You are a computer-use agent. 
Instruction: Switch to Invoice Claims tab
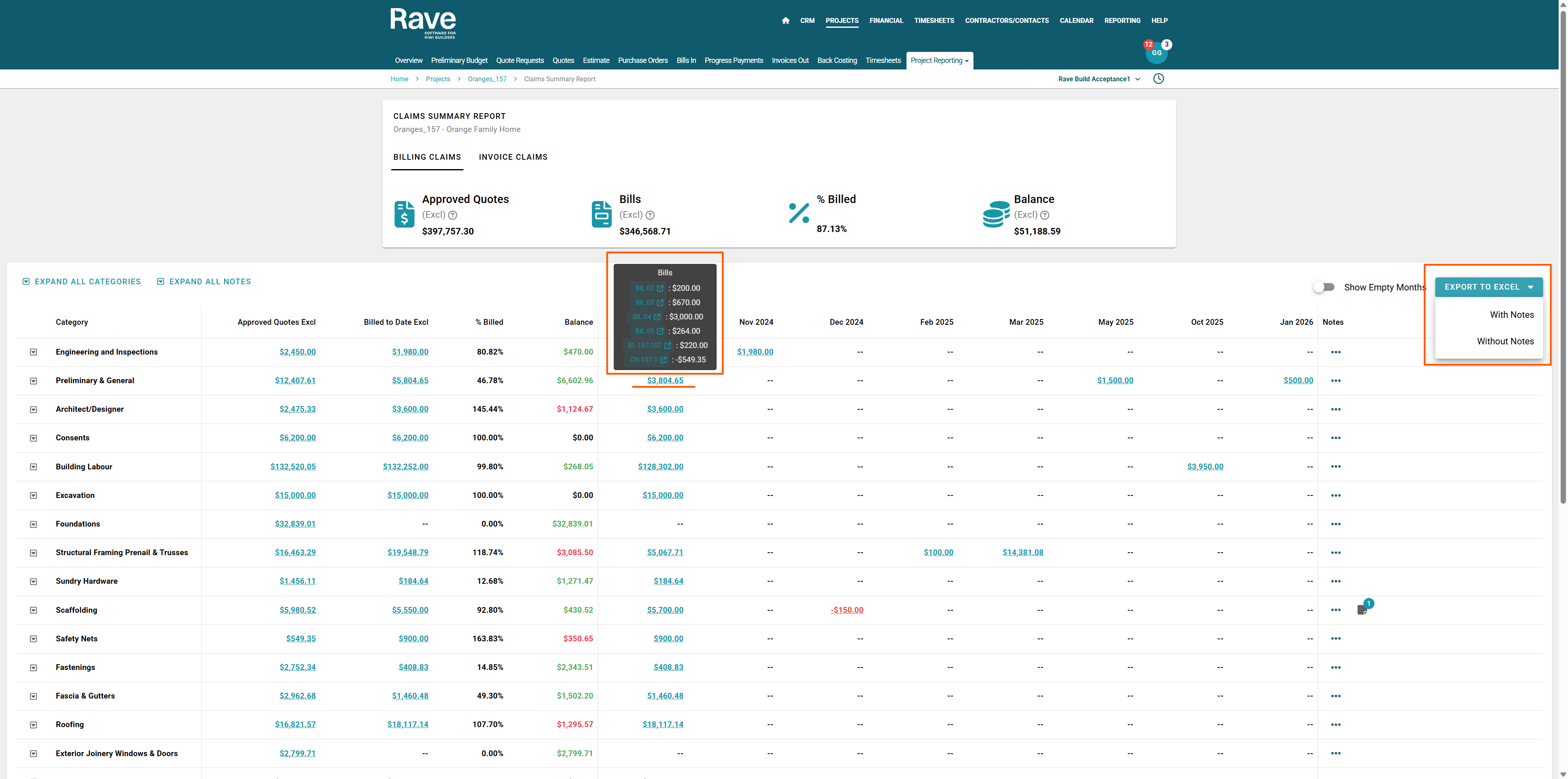coord(512,157)
